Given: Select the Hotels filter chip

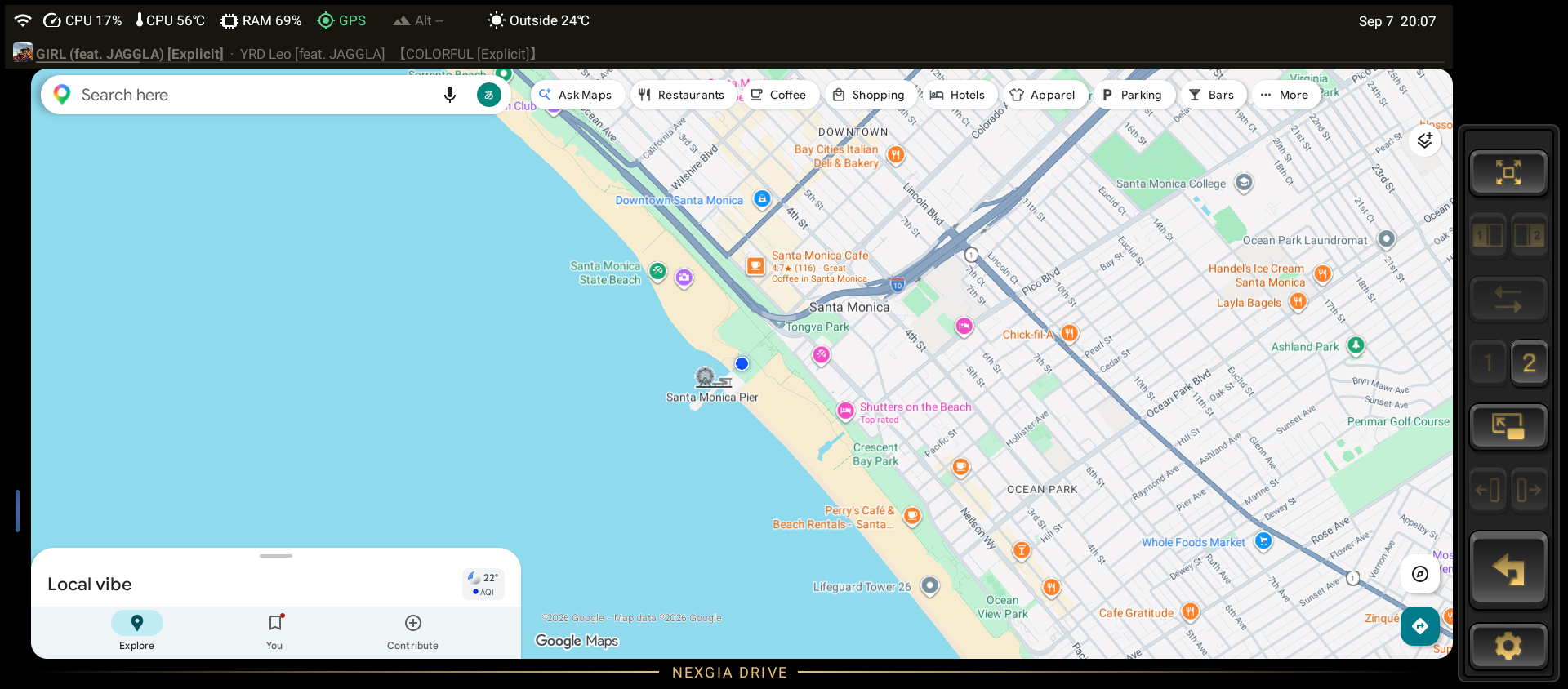Looking at the screenshot, I should pos(958,95).
